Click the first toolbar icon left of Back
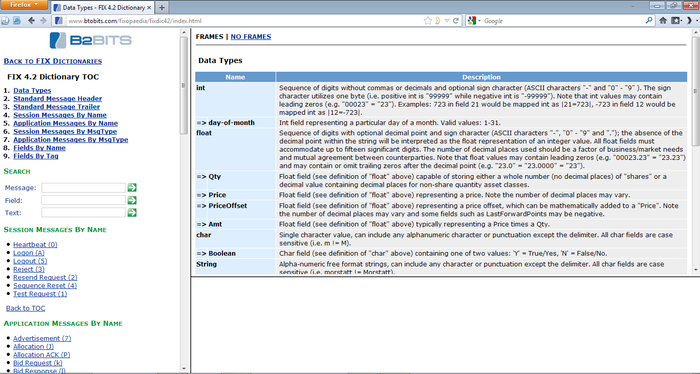 tap(6, 21)
